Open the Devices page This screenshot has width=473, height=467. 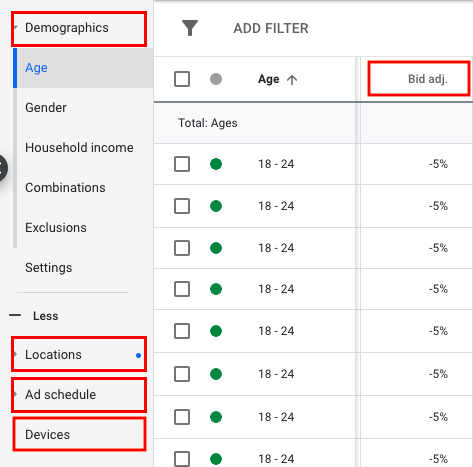coord(48,434)
